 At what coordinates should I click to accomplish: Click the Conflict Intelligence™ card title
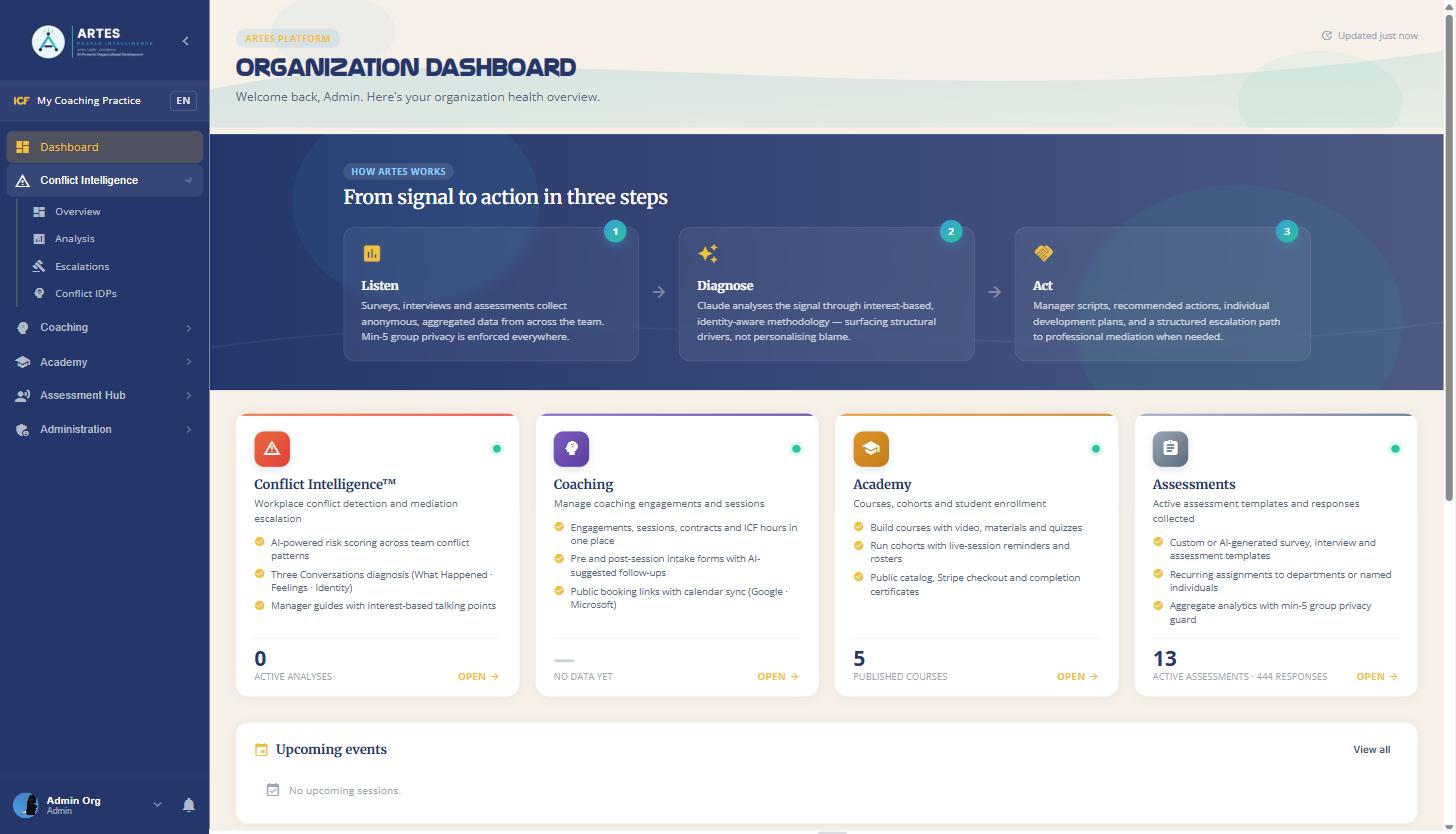(x=325, y=485)
